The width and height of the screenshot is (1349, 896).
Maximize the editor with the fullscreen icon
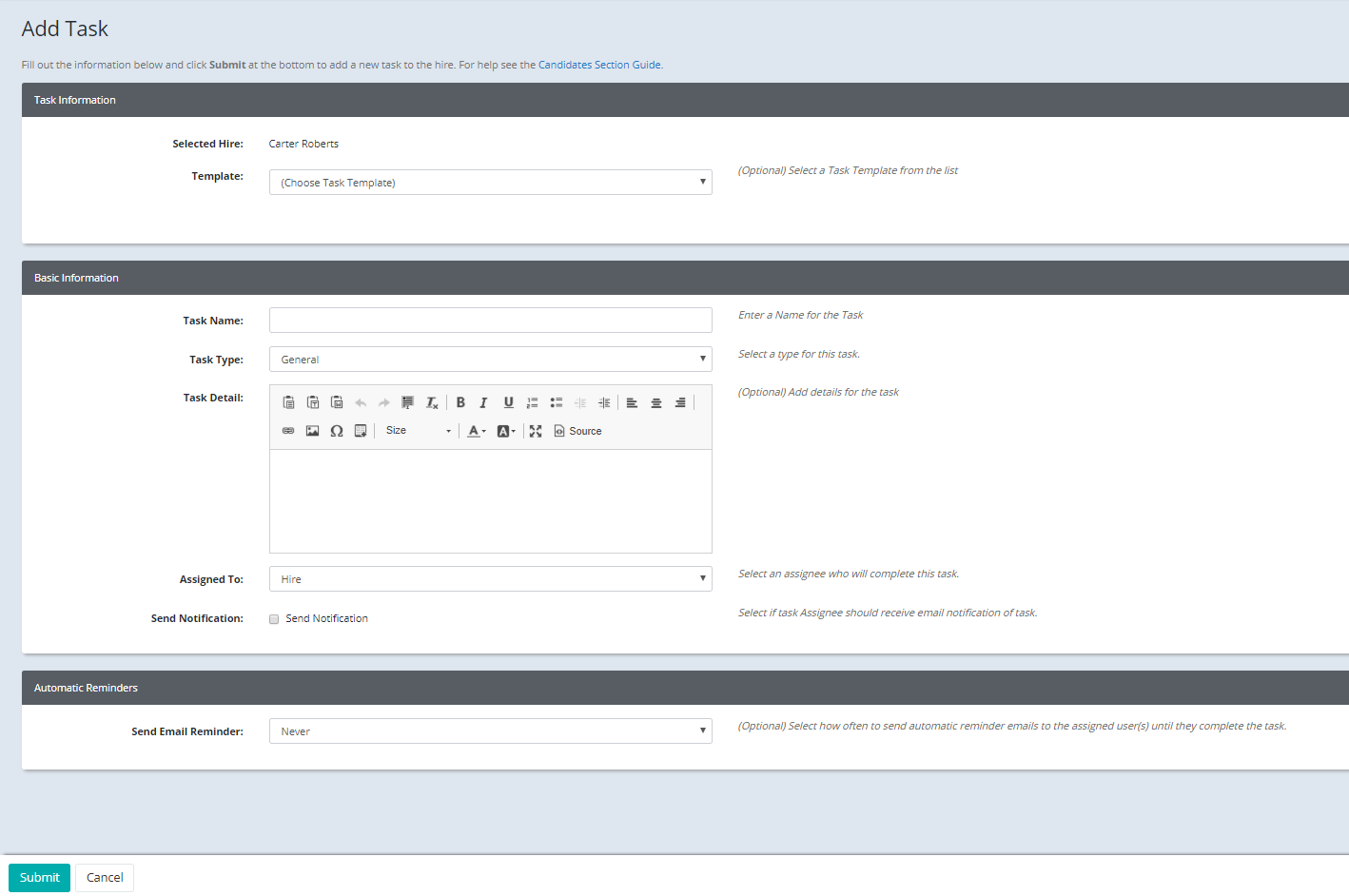pos(535,430)
